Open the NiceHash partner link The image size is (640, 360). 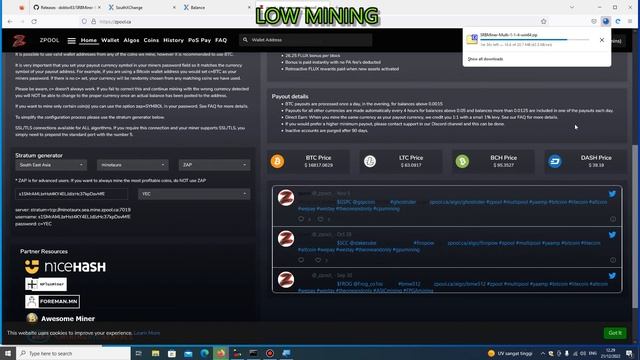coord(65,267)
